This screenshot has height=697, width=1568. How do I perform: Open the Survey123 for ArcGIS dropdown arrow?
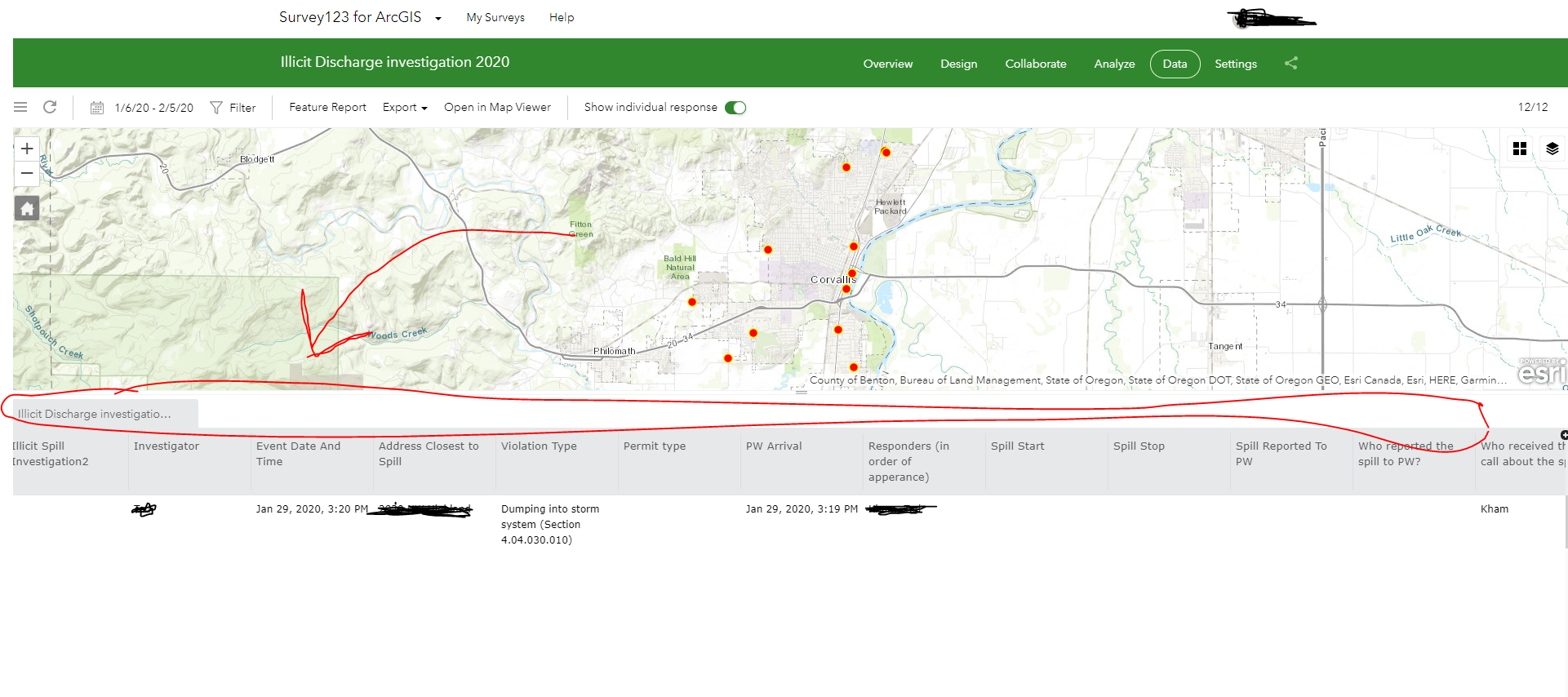438,18
